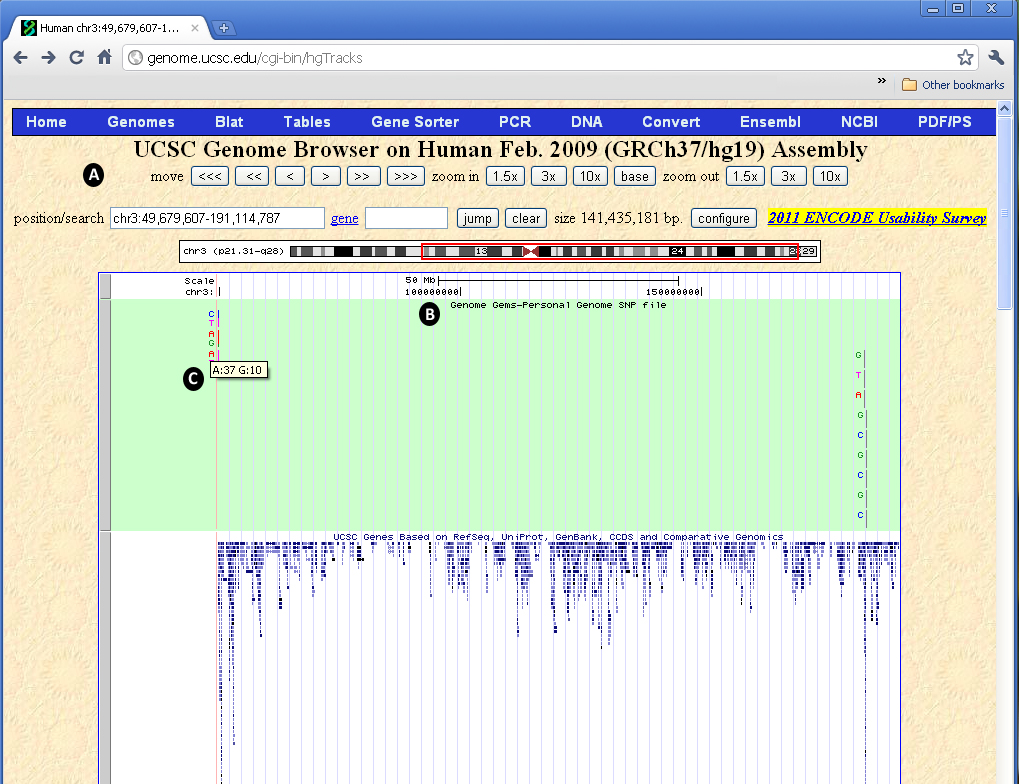Click the browser forward arrow
1019x784 pixels.
48,58
